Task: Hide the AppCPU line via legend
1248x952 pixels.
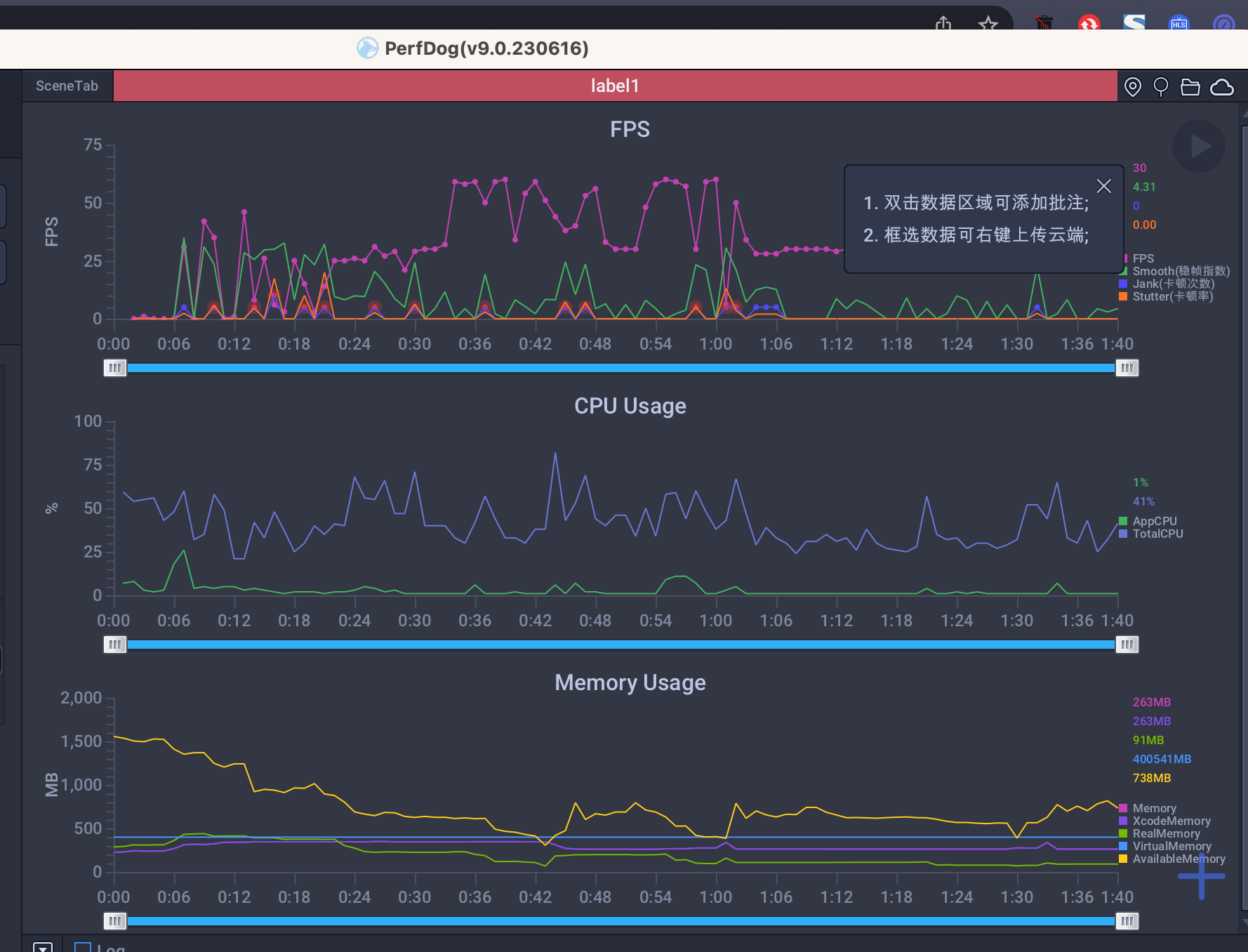Action: point(1148,521)
